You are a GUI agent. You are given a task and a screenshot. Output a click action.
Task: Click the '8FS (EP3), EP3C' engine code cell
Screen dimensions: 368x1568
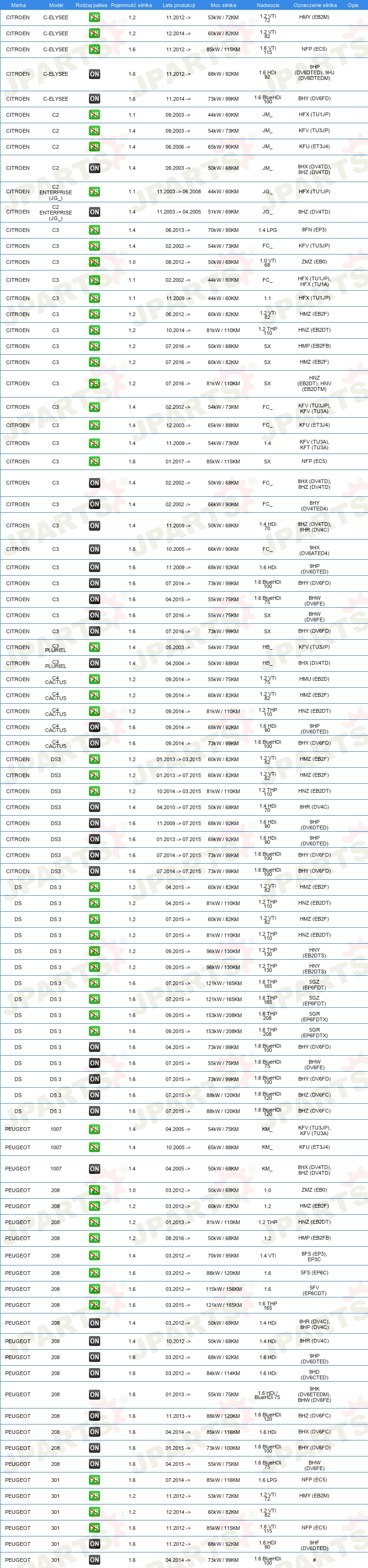click(314, 1257)
